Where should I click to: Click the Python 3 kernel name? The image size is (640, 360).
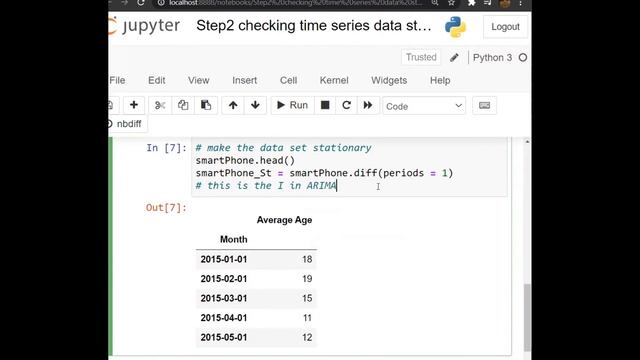tap(492, 58)
